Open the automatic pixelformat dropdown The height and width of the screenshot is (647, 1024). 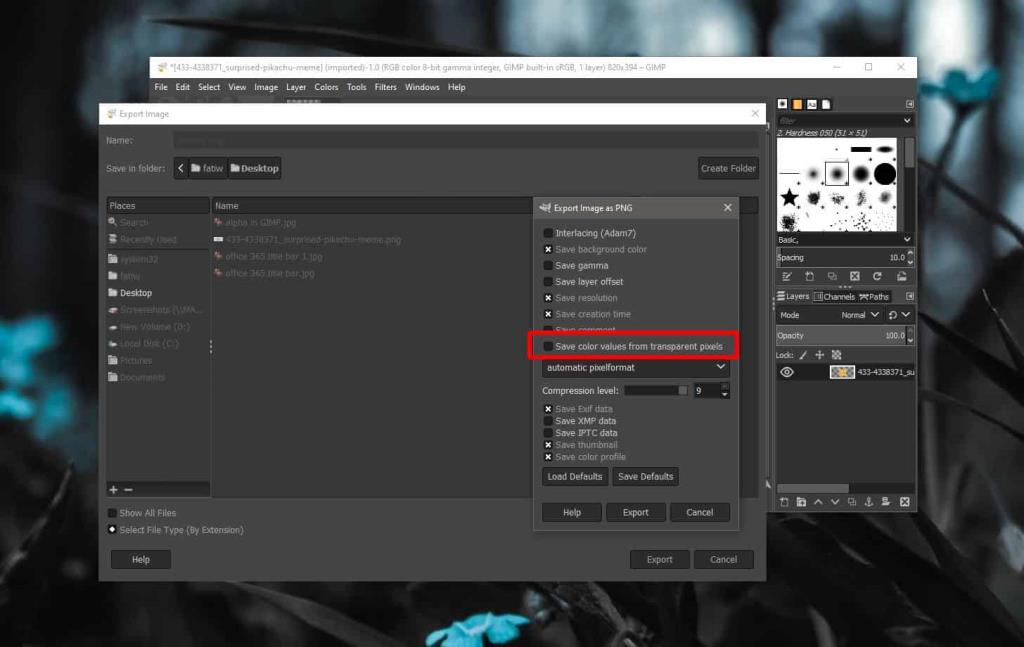[635, 368]
